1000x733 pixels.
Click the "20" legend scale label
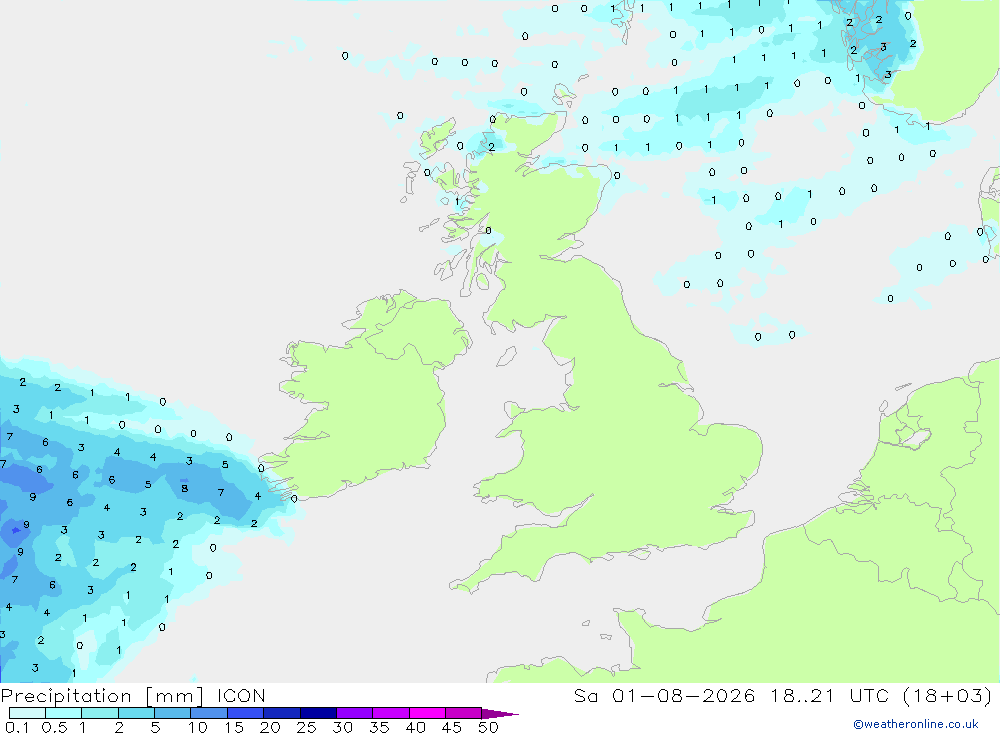pyautogui.click(x=270, y=727)
